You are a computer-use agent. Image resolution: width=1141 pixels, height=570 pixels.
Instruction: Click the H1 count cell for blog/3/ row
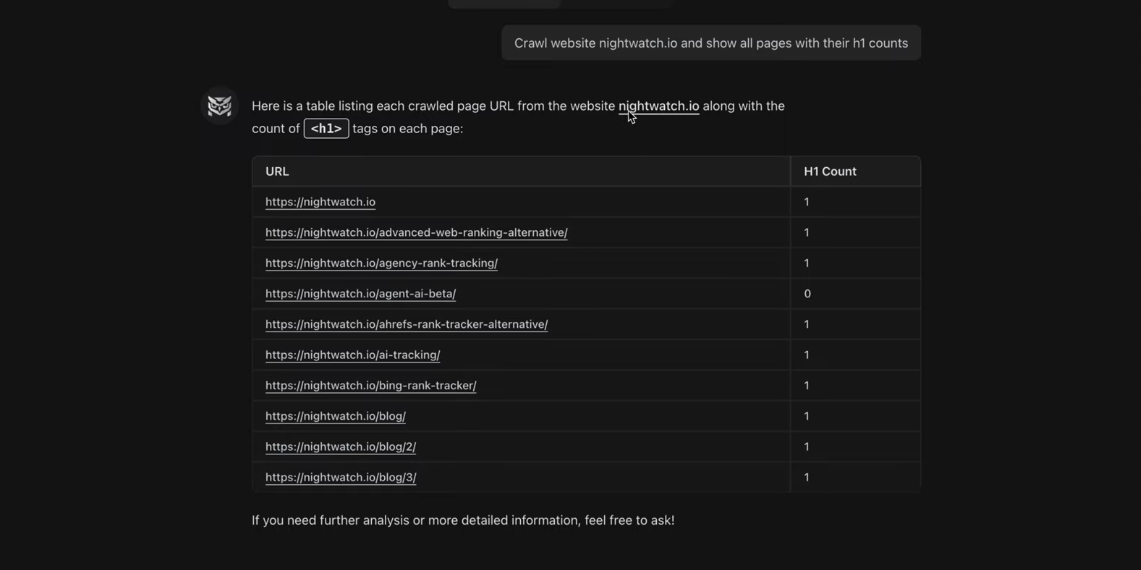click(807, 478)
